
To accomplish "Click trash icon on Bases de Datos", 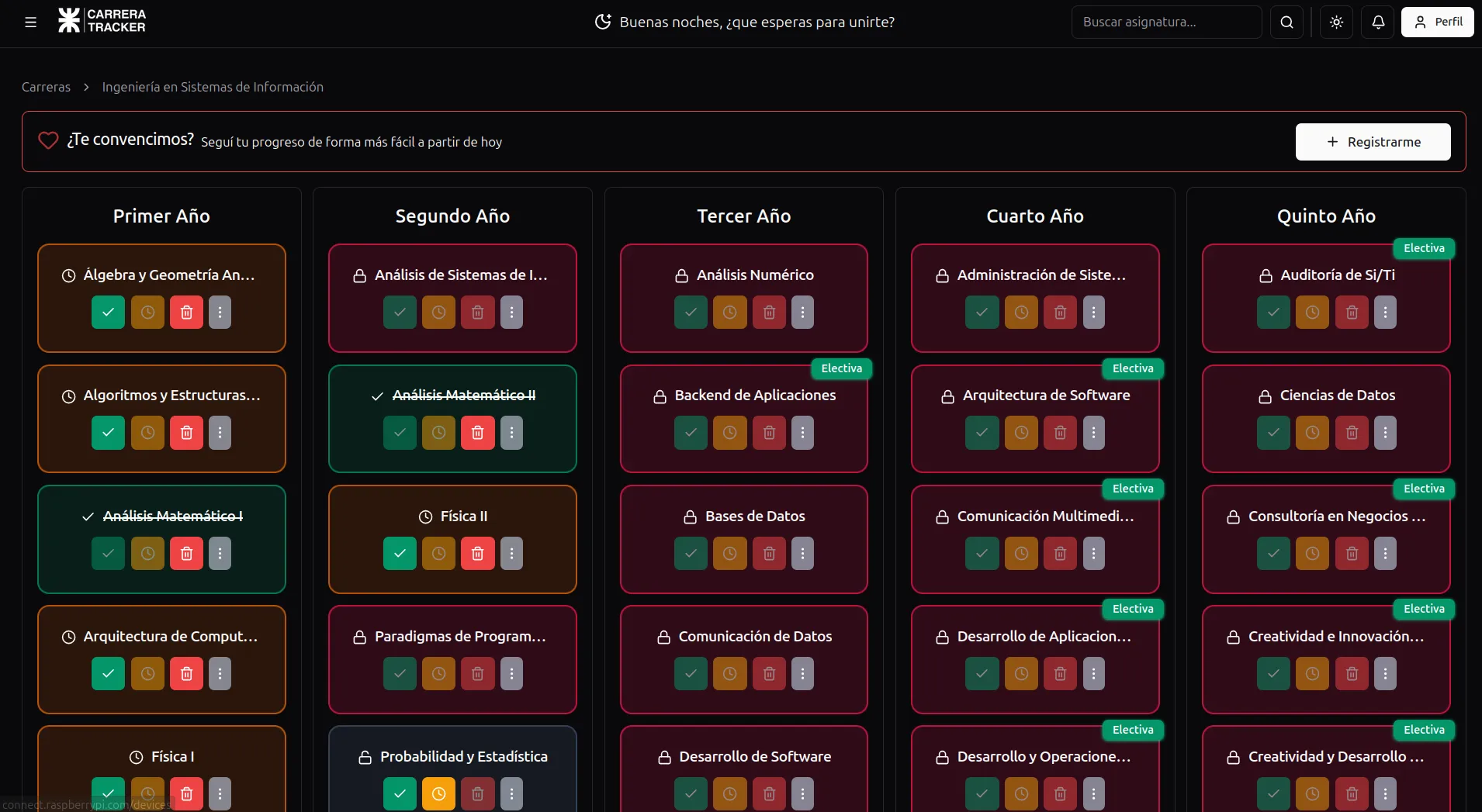I will pos(769,554).
